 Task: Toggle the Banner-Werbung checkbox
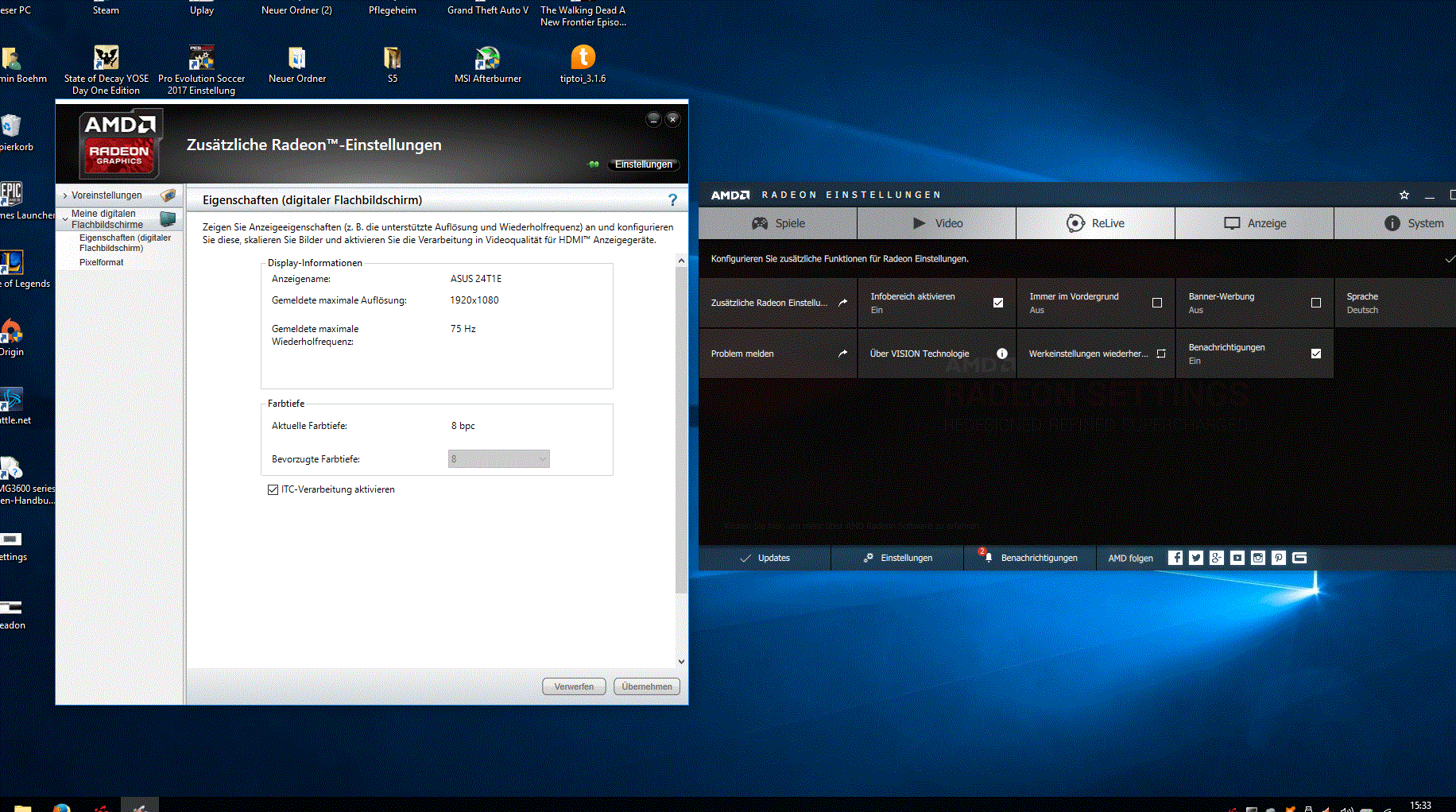[1316, 303]
